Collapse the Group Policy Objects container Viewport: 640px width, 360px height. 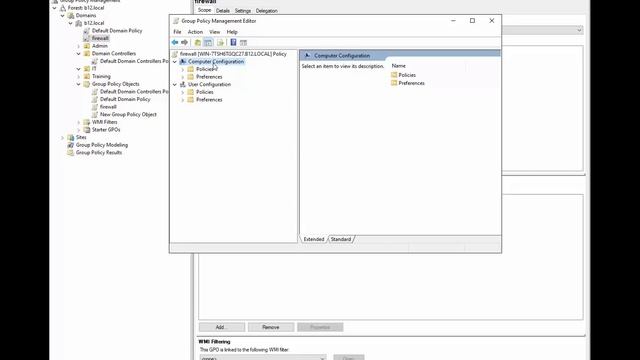click(79, 84)
